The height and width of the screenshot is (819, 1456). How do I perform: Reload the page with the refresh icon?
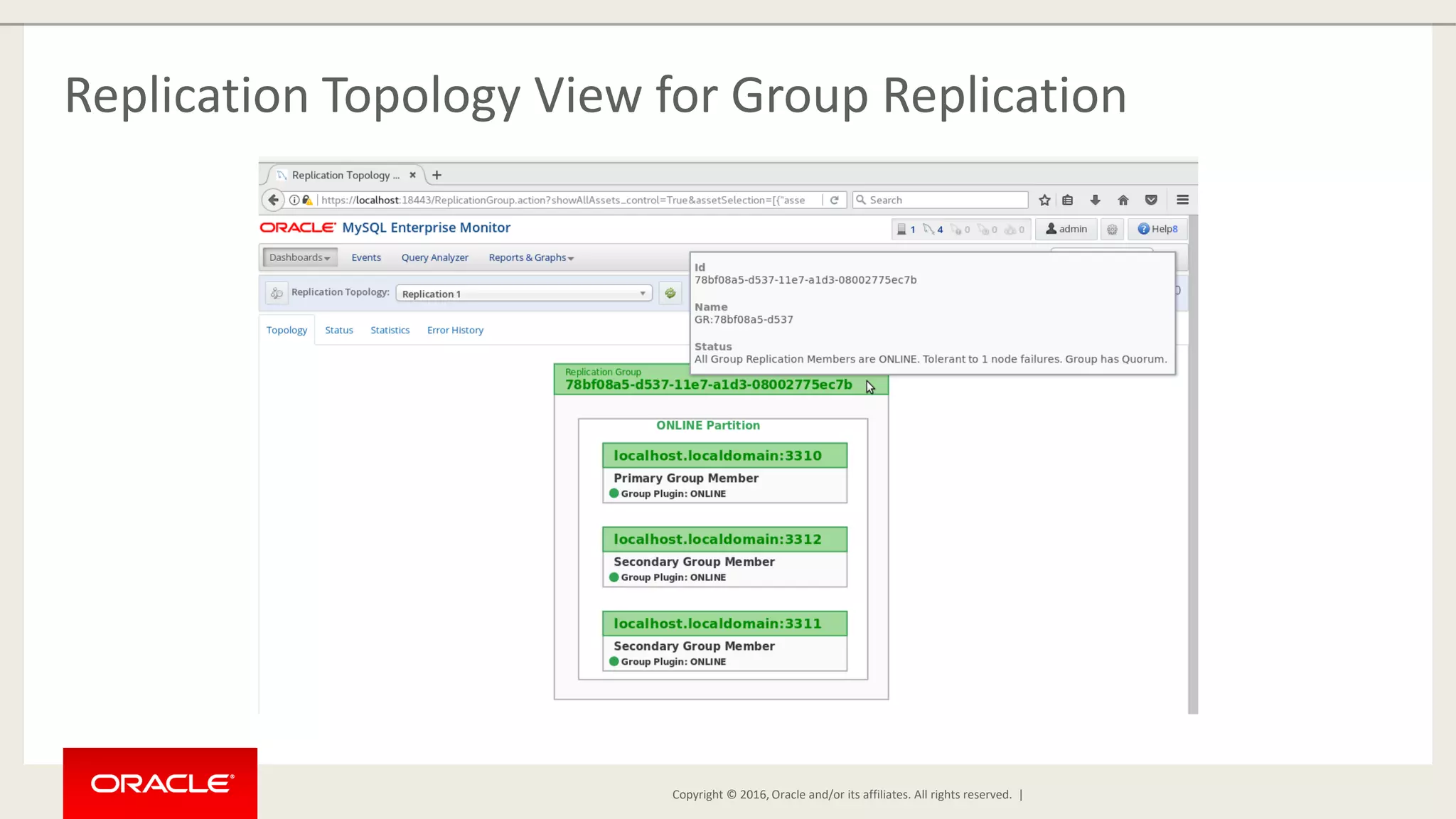(x=835, y=200)
